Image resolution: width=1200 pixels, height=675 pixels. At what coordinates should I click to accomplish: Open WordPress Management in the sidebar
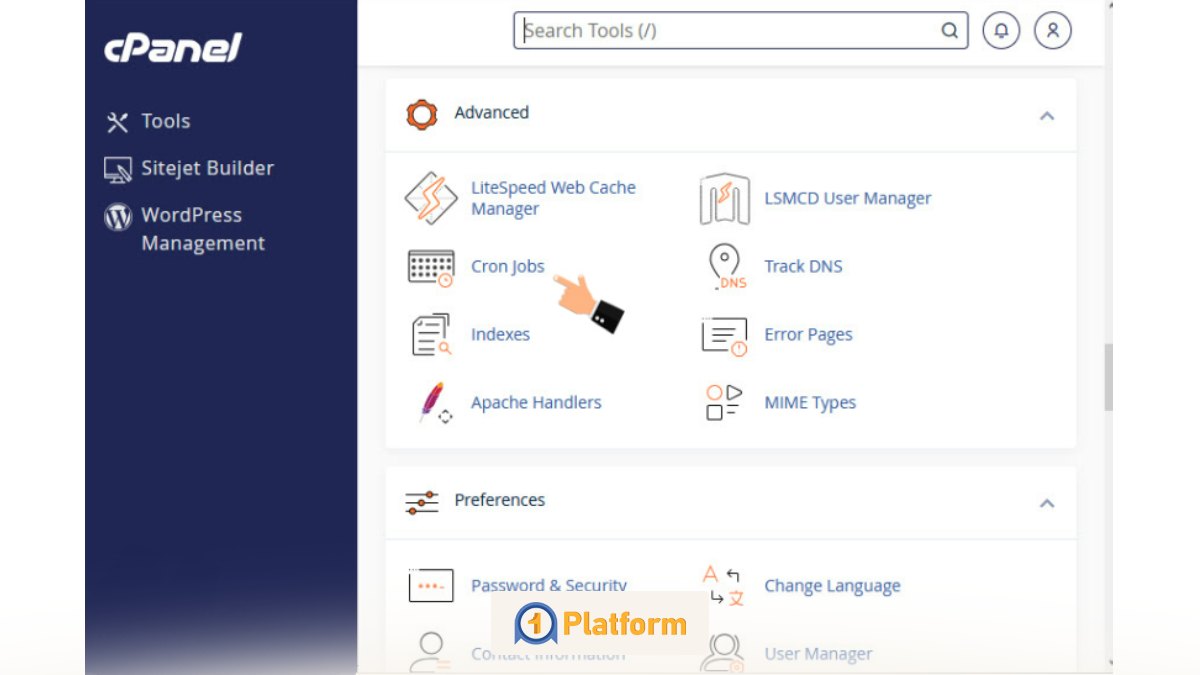(x=204, y=228)
